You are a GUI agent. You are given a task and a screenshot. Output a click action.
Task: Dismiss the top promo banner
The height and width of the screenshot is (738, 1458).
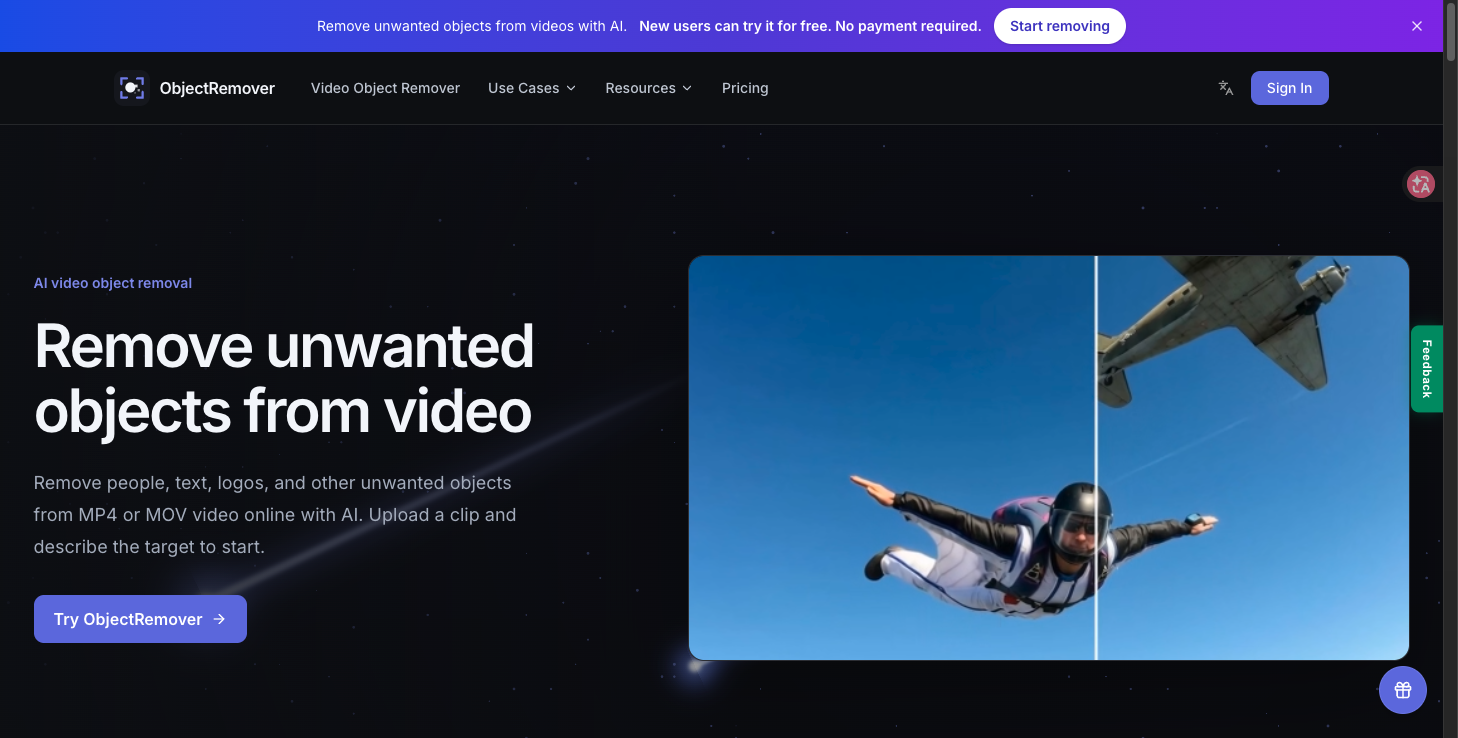coord(1417,26)
